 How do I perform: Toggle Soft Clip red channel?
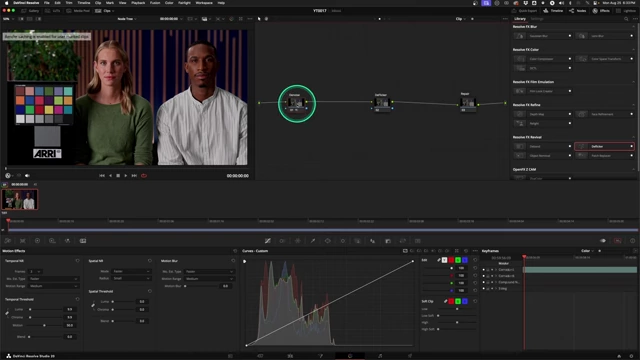451,301
